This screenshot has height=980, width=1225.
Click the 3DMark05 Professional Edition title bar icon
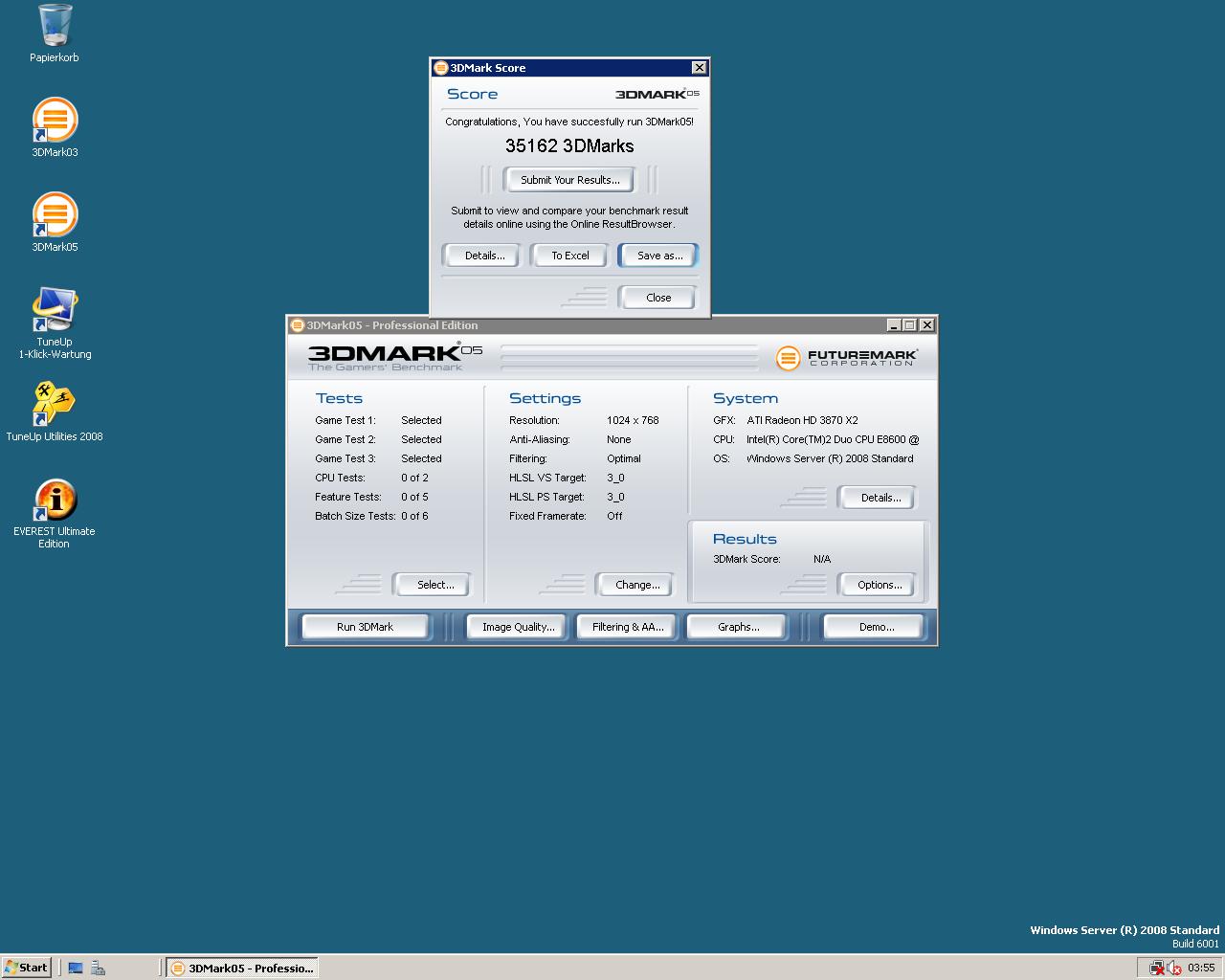coord(297,325)
